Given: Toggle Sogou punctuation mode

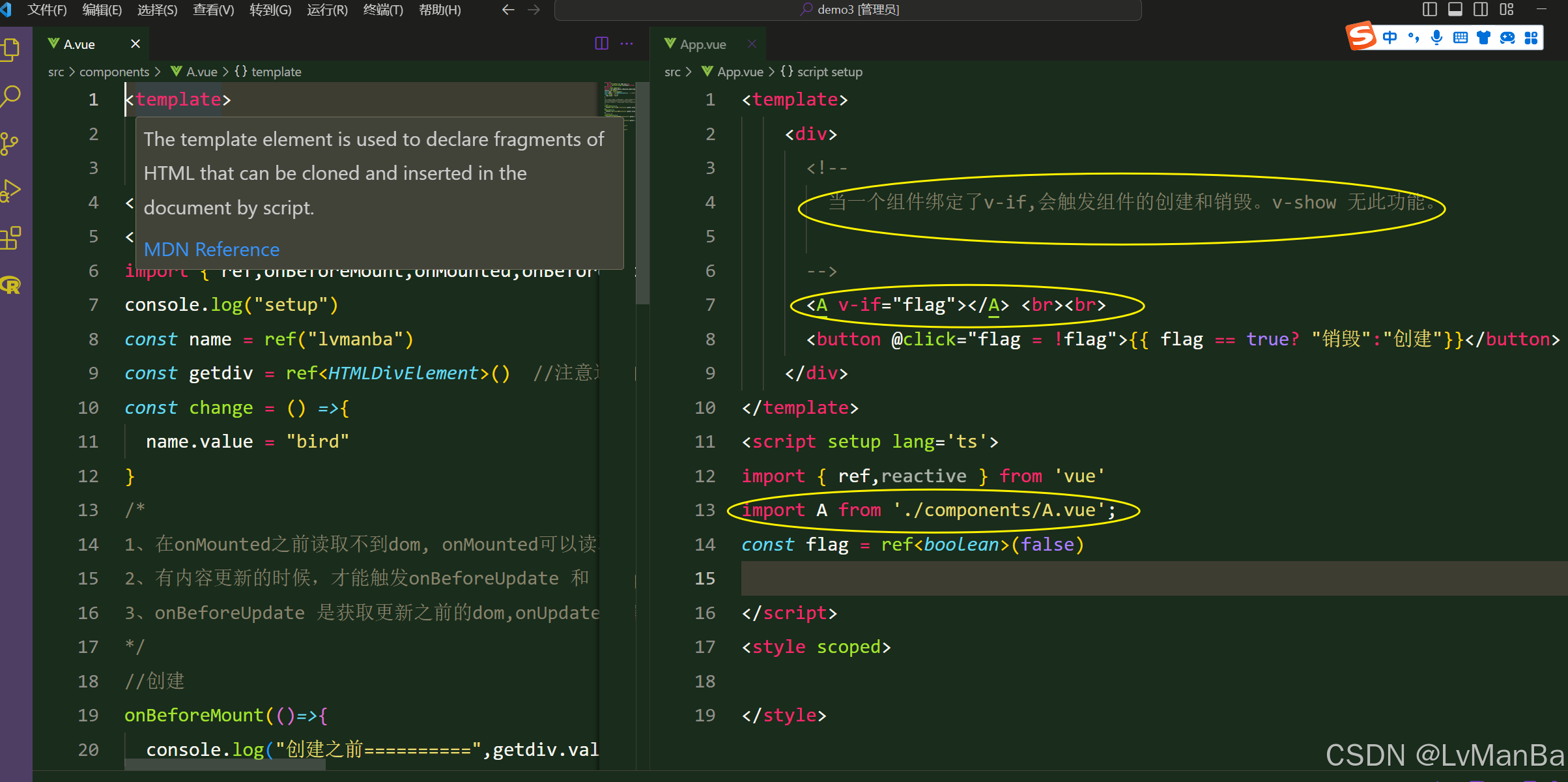Looking at the screenshot, I should click(1413, 37).
